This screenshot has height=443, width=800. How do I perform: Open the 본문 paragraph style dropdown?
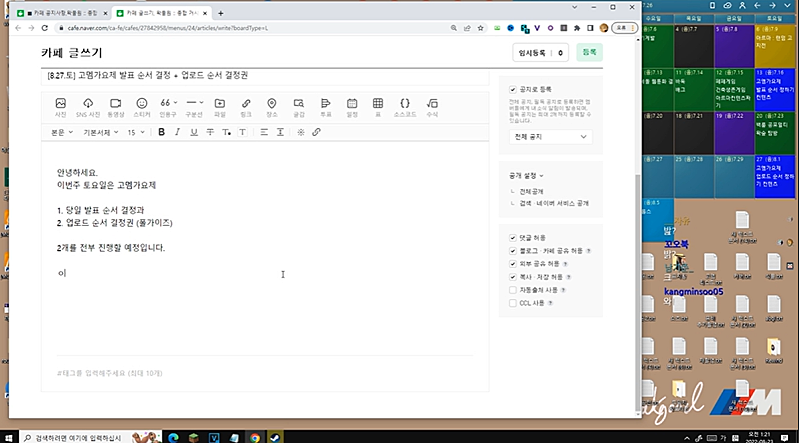pos(62,132)
